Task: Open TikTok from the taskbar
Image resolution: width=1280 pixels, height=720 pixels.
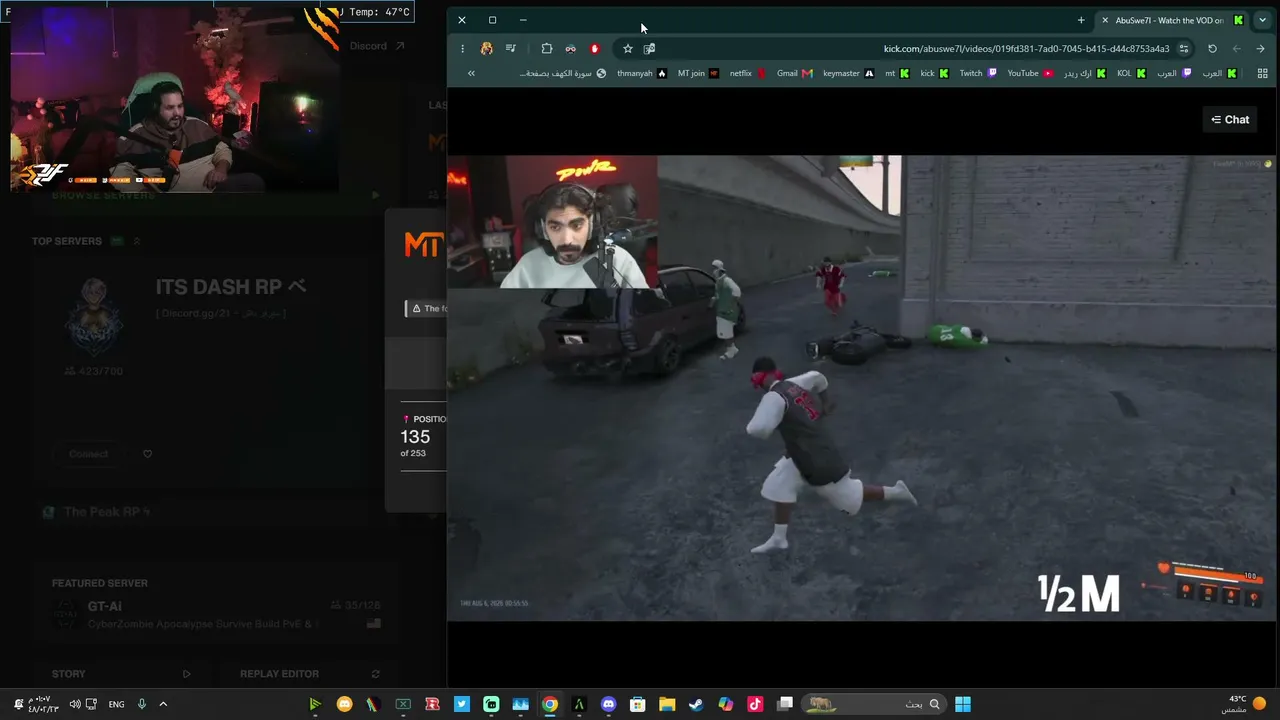Action: [x=755, y=704]
